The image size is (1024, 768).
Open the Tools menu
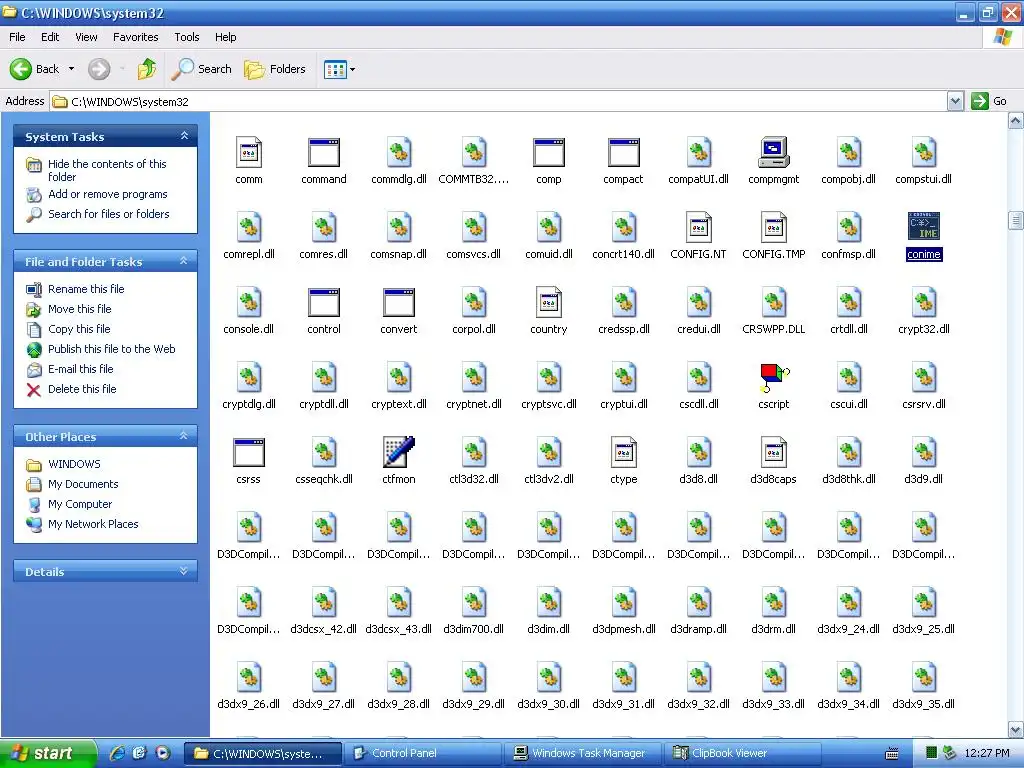click(x=187, y=37)
